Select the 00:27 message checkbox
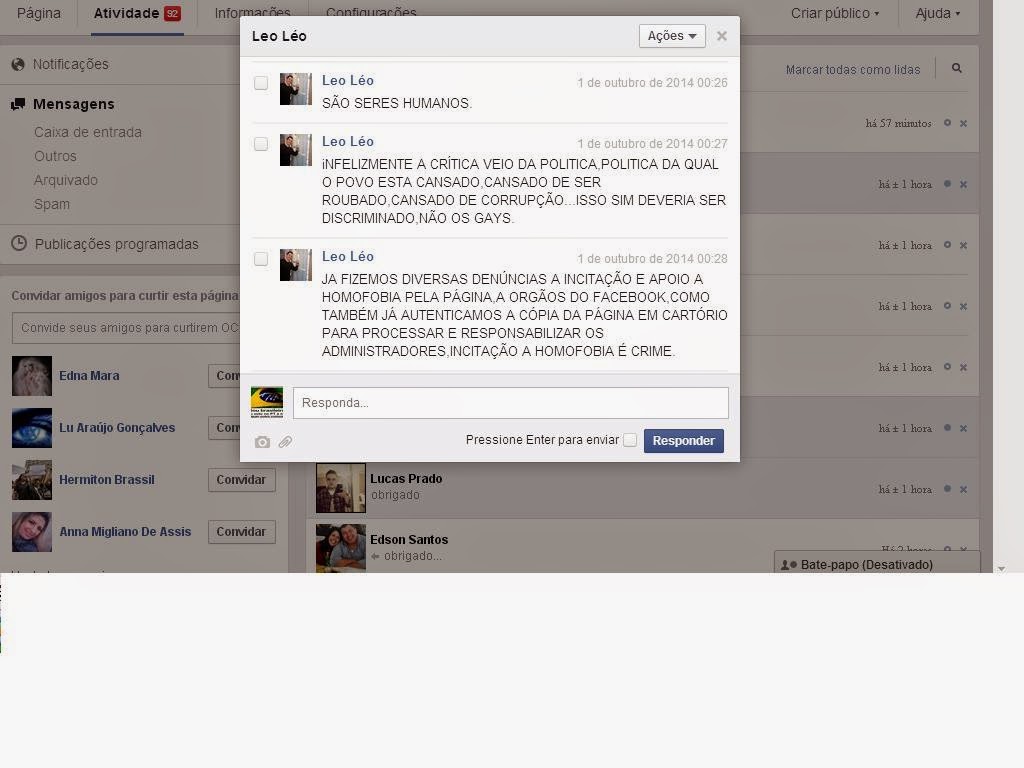The image size is (1024, 768). pyautogui.click(x=261, y=144)
